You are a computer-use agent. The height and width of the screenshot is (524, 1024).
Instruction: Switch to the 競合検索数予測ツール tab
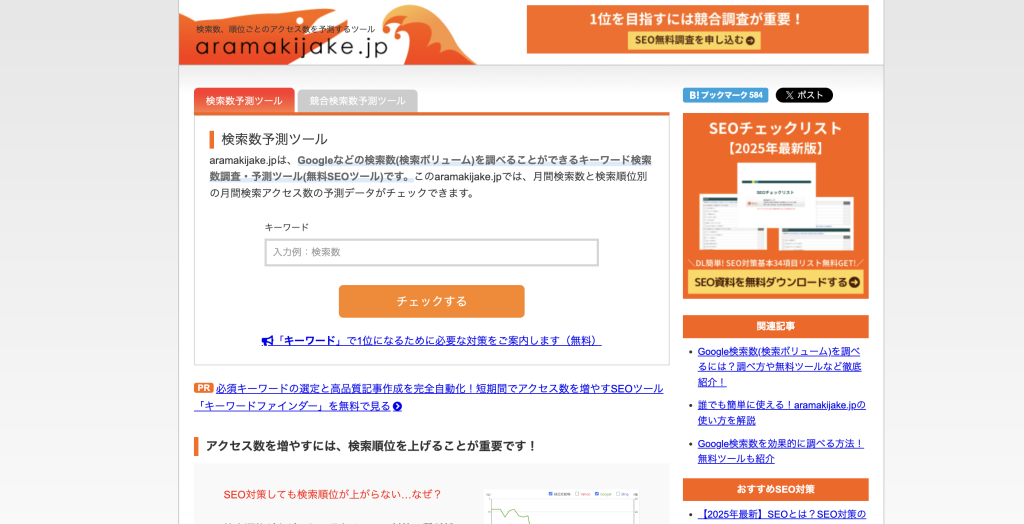point(357,101)
